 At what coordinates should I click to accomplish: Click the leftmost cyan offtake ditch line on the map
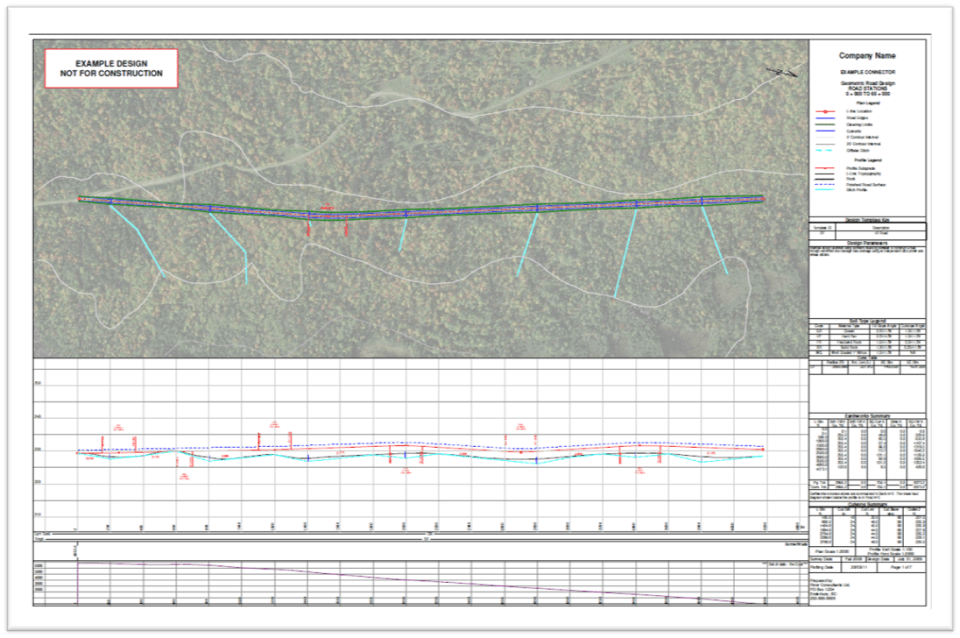(136, 239)
